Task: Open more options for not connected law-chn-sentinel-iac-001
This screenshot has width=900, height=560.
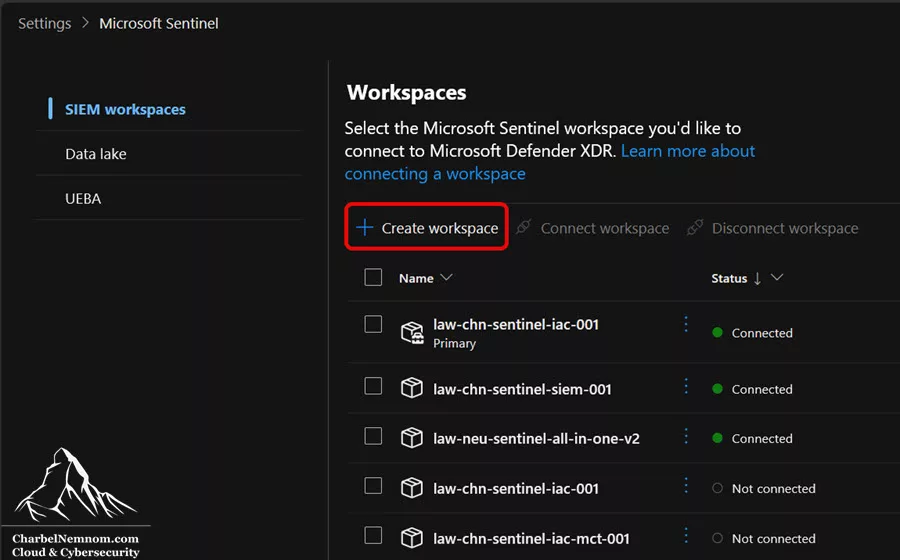Action: [686, 485]
